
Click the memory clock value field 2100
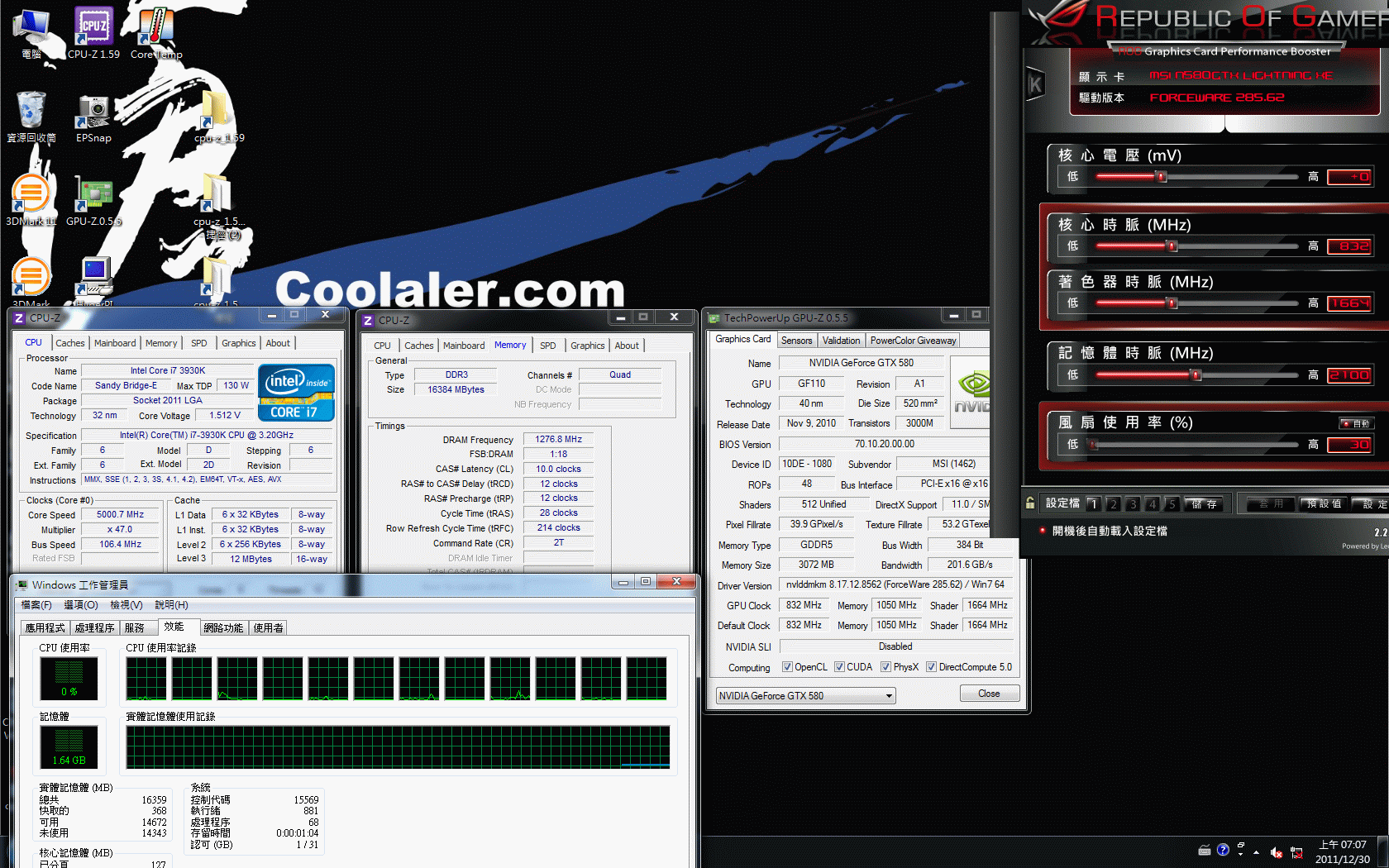(1349, 374)
